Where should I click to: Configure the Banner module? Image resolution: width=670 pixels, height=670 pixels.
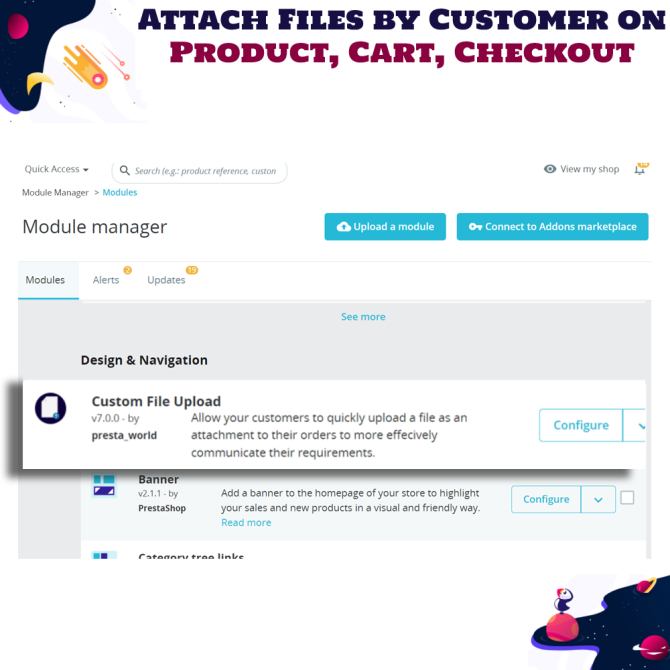tap(546, 499)
